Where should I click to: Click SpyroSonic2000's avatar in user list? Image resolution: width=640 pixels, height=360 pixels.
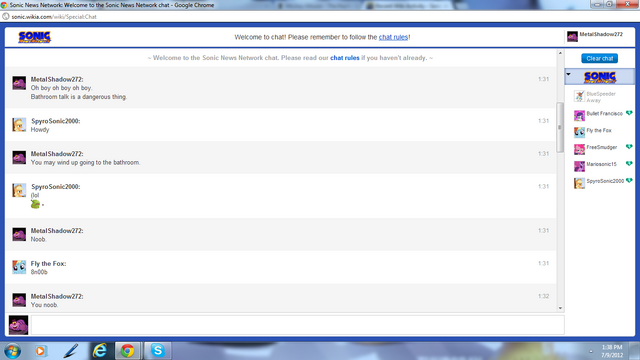579,183
